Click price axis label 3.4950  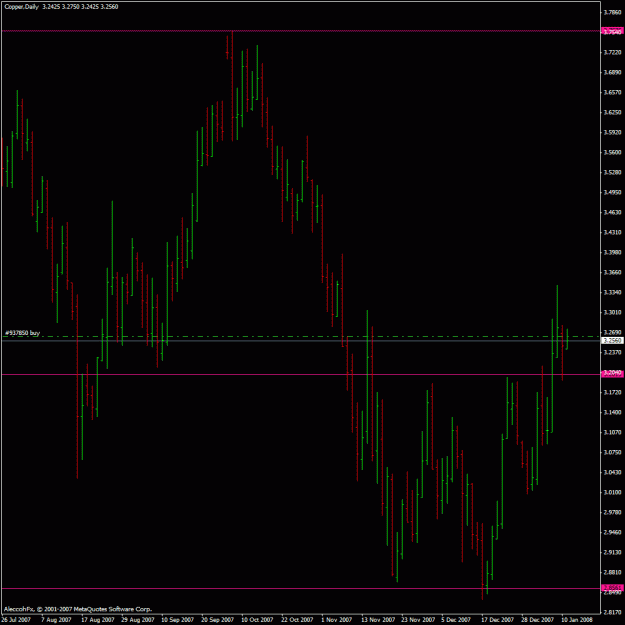(x=612, y=193)
